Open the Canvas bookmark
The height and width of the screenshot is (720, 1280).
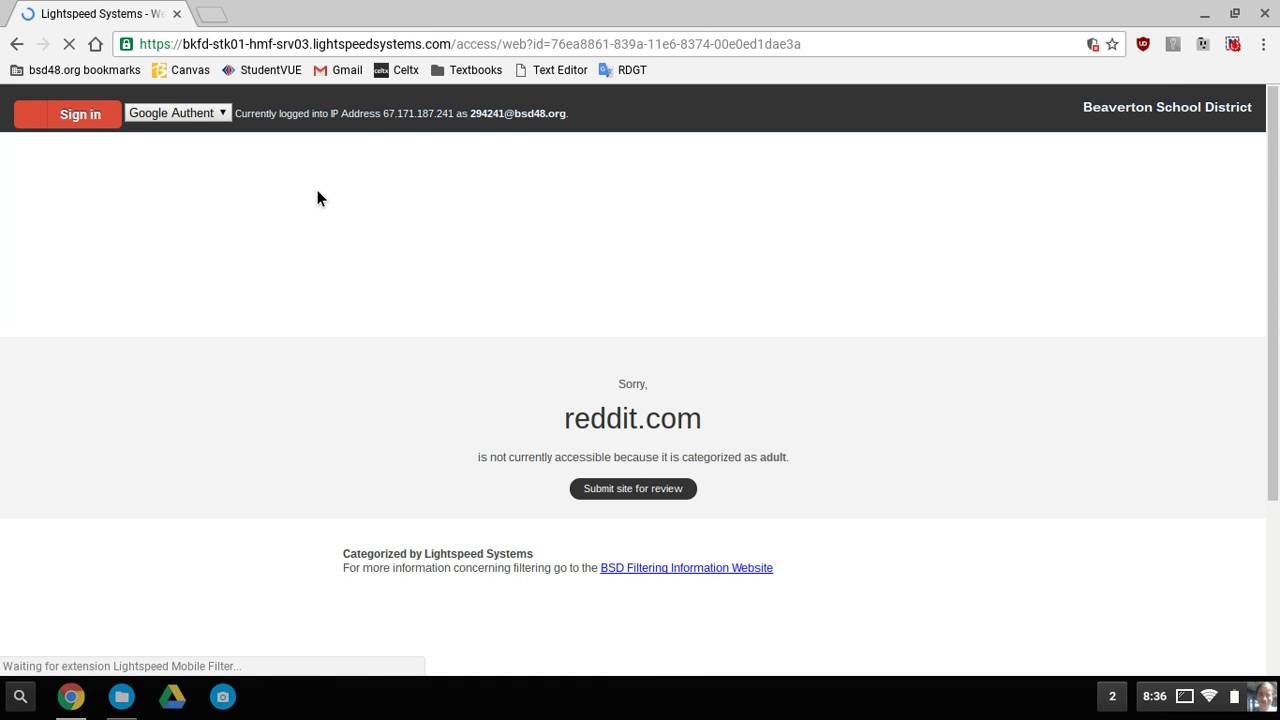pos(181,70)
